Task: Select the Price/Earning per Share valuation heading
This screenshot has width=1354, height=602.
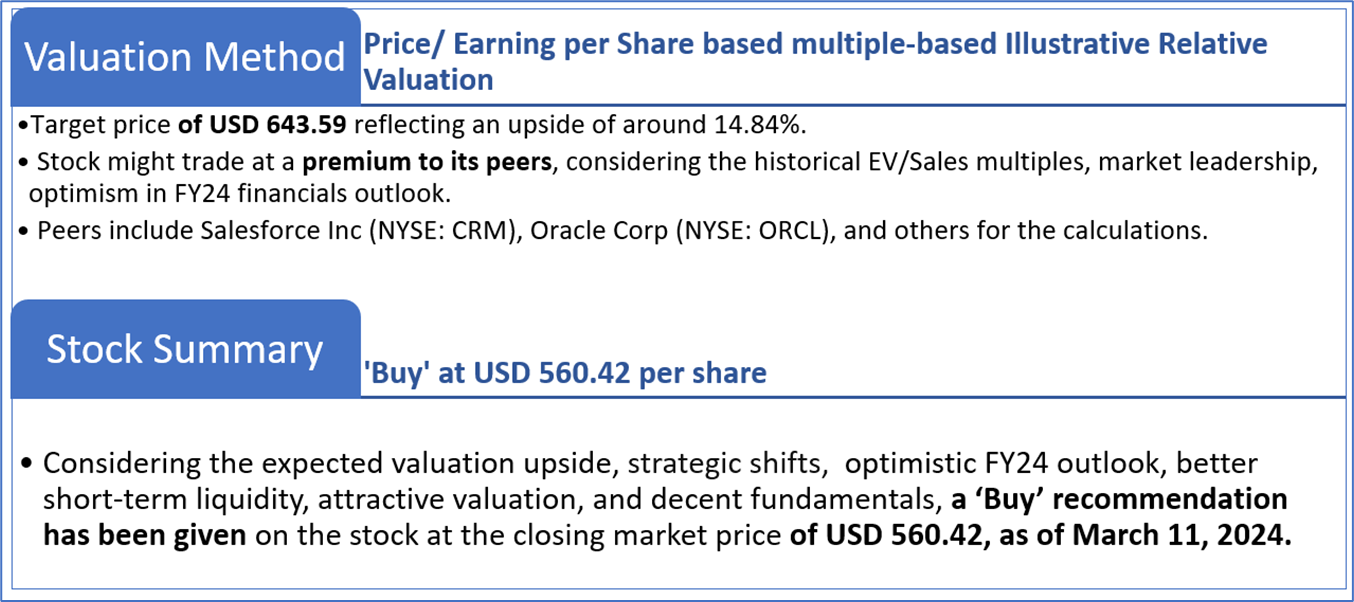Action: (814, 61)
